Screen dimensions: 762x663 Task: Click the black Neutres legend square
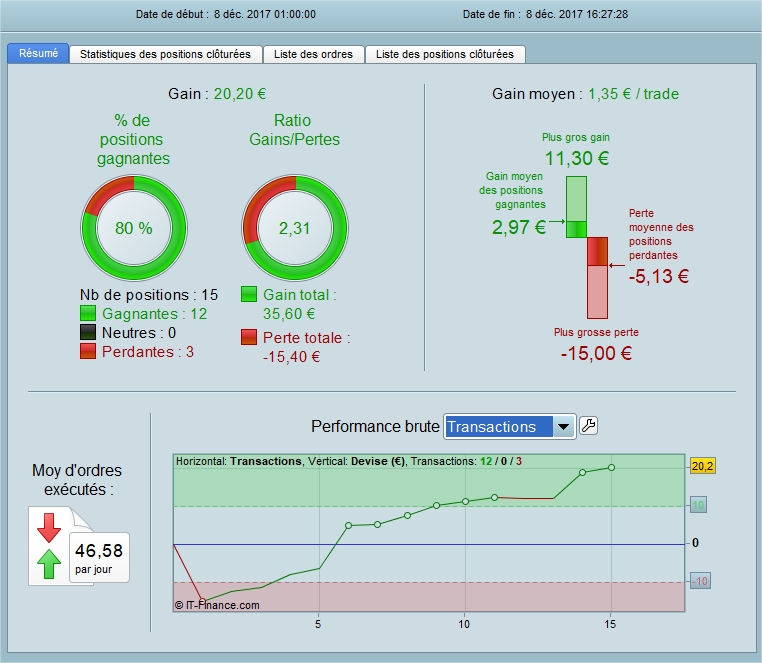click(88, 332)
